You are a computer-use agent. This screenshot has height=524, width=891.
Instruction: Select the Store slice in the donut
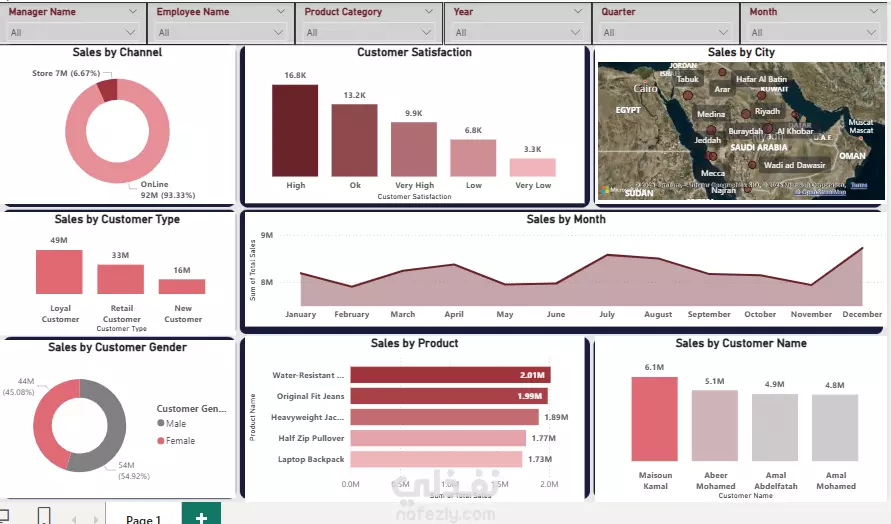point(107,90)
